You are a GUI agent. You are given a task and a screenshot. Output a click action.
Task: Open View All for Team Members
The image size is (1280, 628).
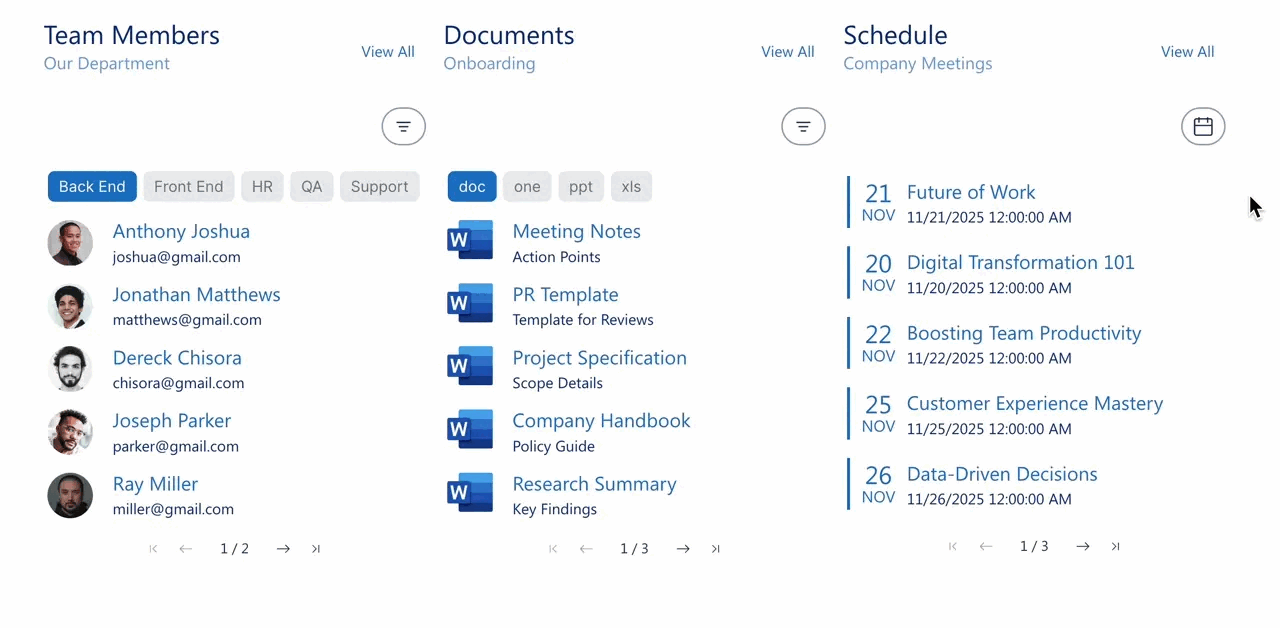click(388, 51)
